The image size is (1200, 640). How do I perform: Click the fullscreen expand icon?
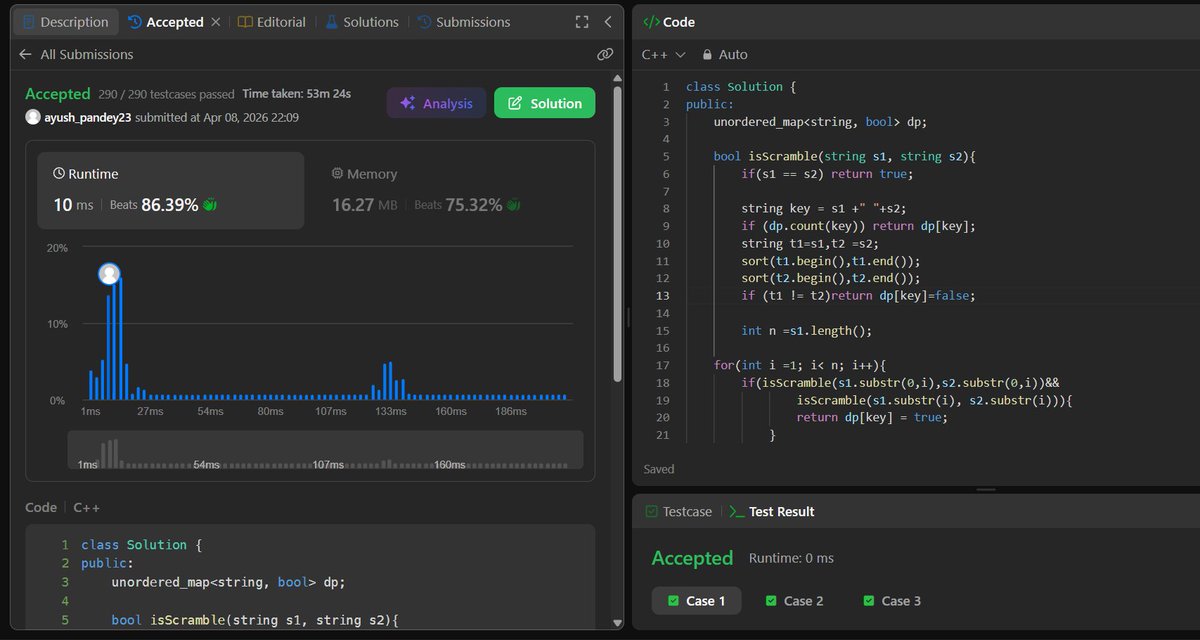point(582,22)
